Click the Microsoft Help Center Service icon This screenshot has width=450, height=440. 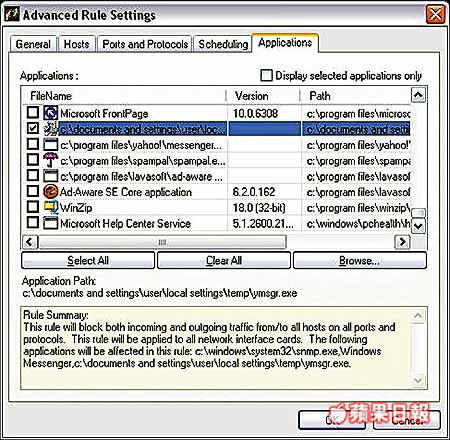[x=51, y=223]
